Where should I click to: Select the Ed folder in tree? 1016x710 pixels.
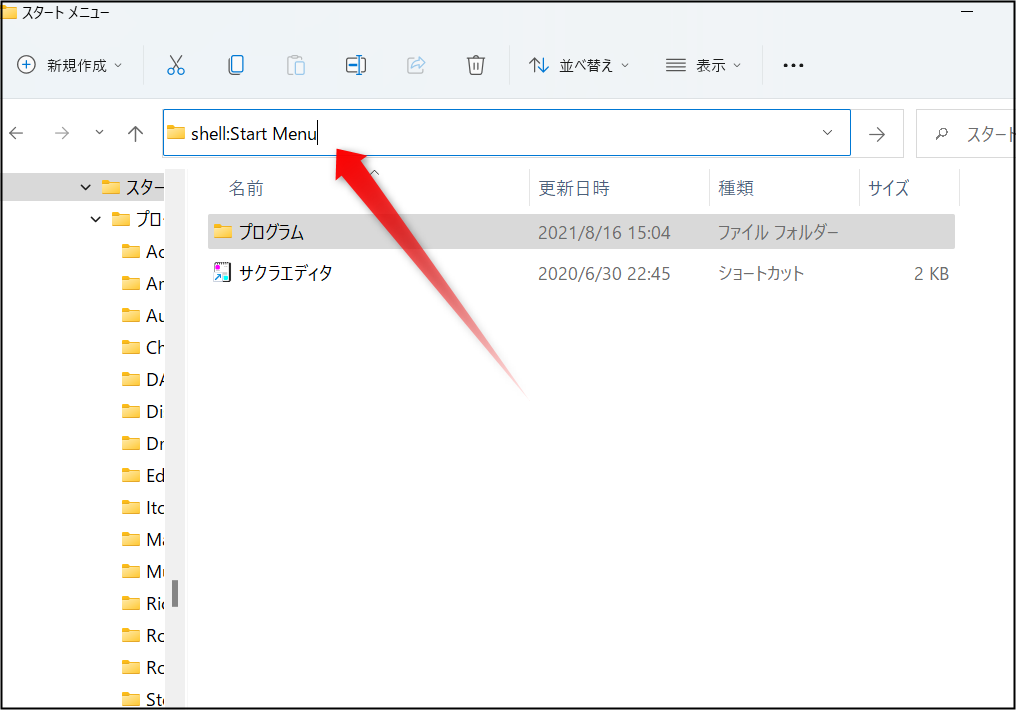click(x=143, y=475)
